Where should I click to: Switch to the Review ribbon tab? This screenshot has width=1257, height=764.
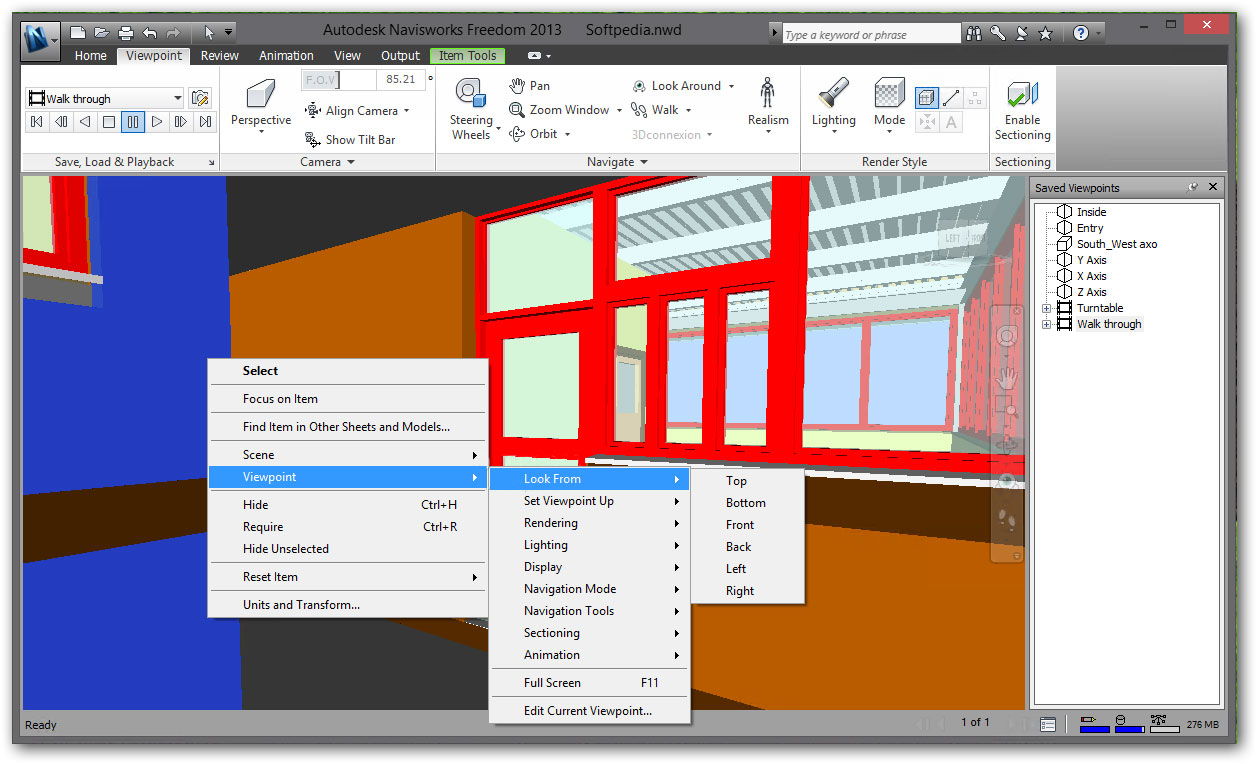219,56
